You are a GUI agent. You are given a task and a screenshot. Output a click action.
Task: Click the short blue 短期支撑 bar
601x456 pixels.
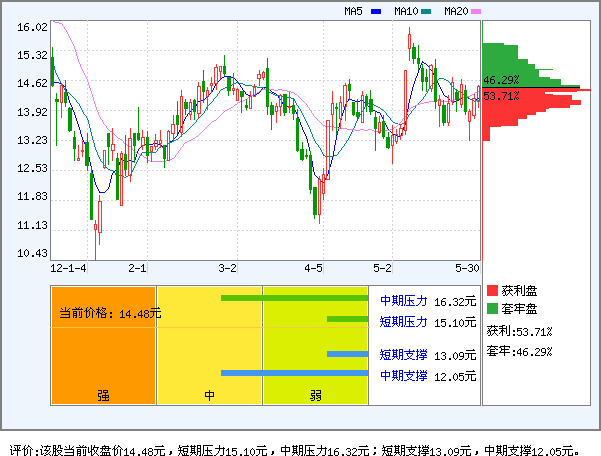pos(348,354)
